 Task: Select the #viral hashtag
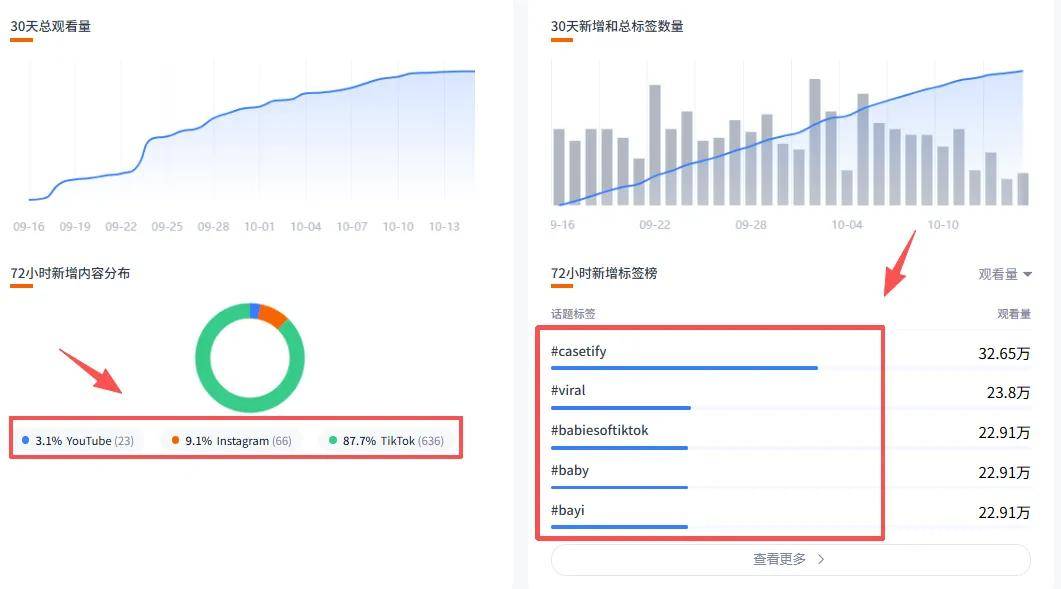(568, 391)
